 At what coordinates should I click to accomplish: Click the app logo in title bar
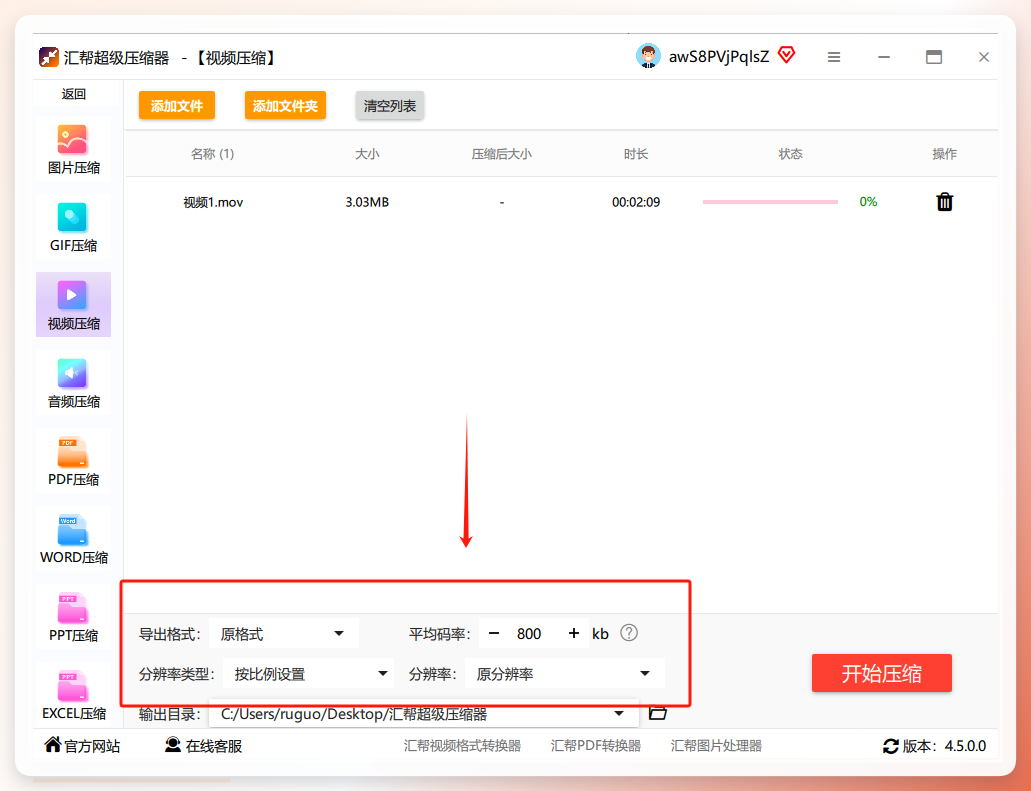click(49, 57)
